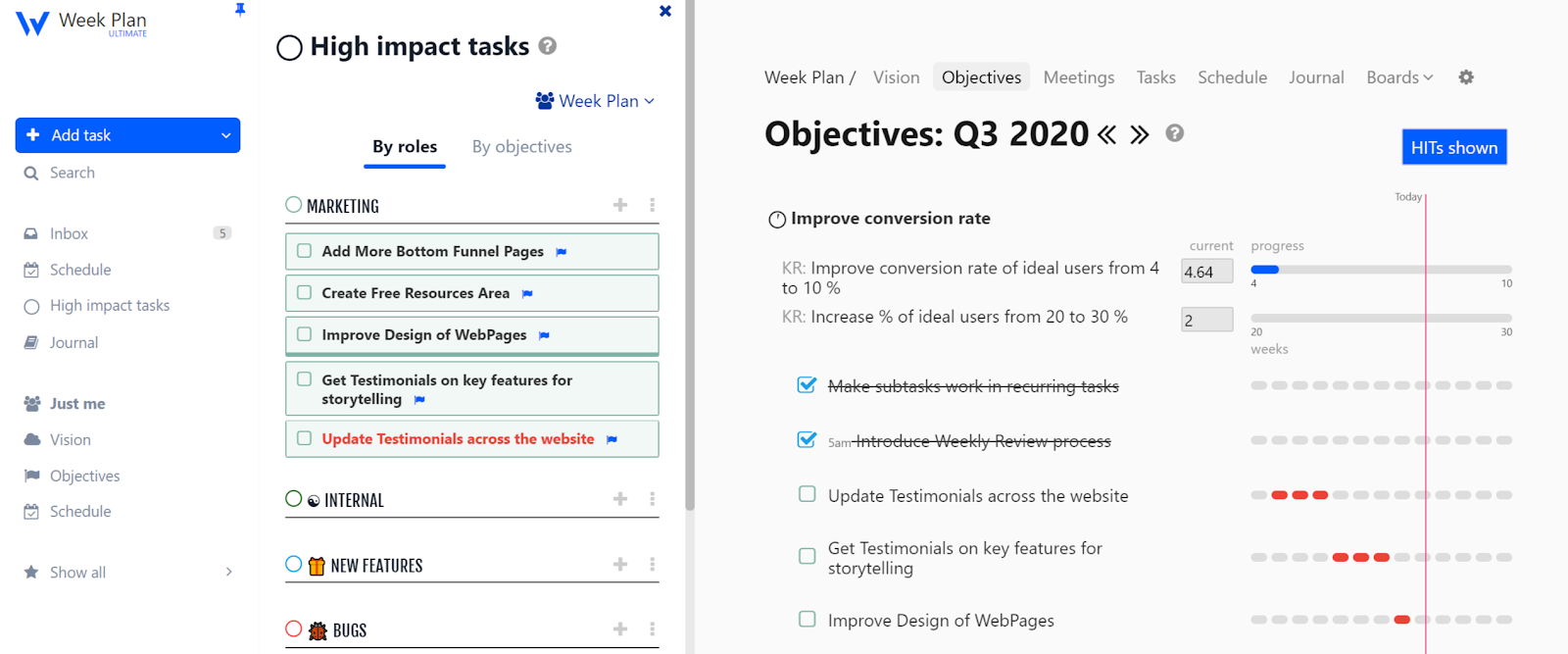1568x654 pixels.
Task: Open Tasks in top navigation
Action: pyautogui.click(x=1155, y=77)
